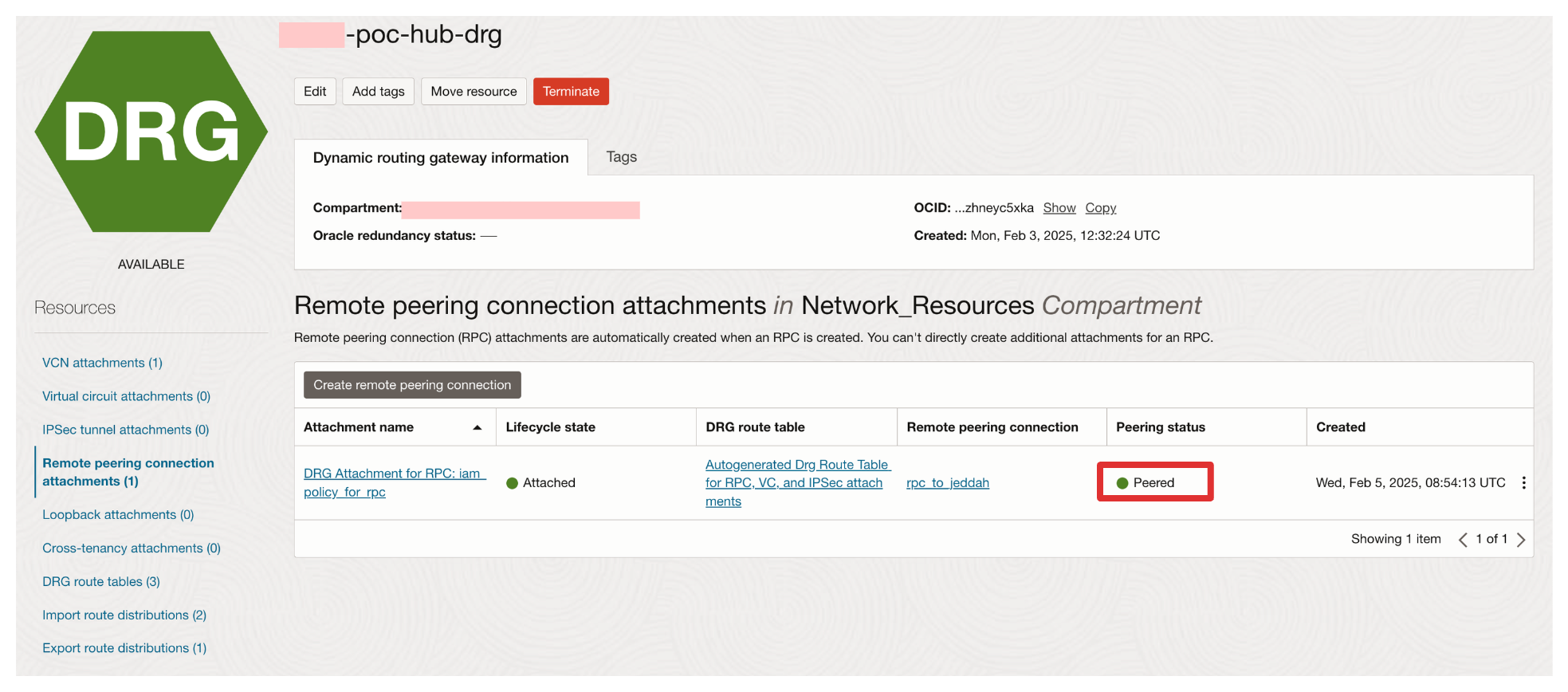The image size is (1568, 692).
Task: Click the green Peered status indicator
Action: [1122, 483]
